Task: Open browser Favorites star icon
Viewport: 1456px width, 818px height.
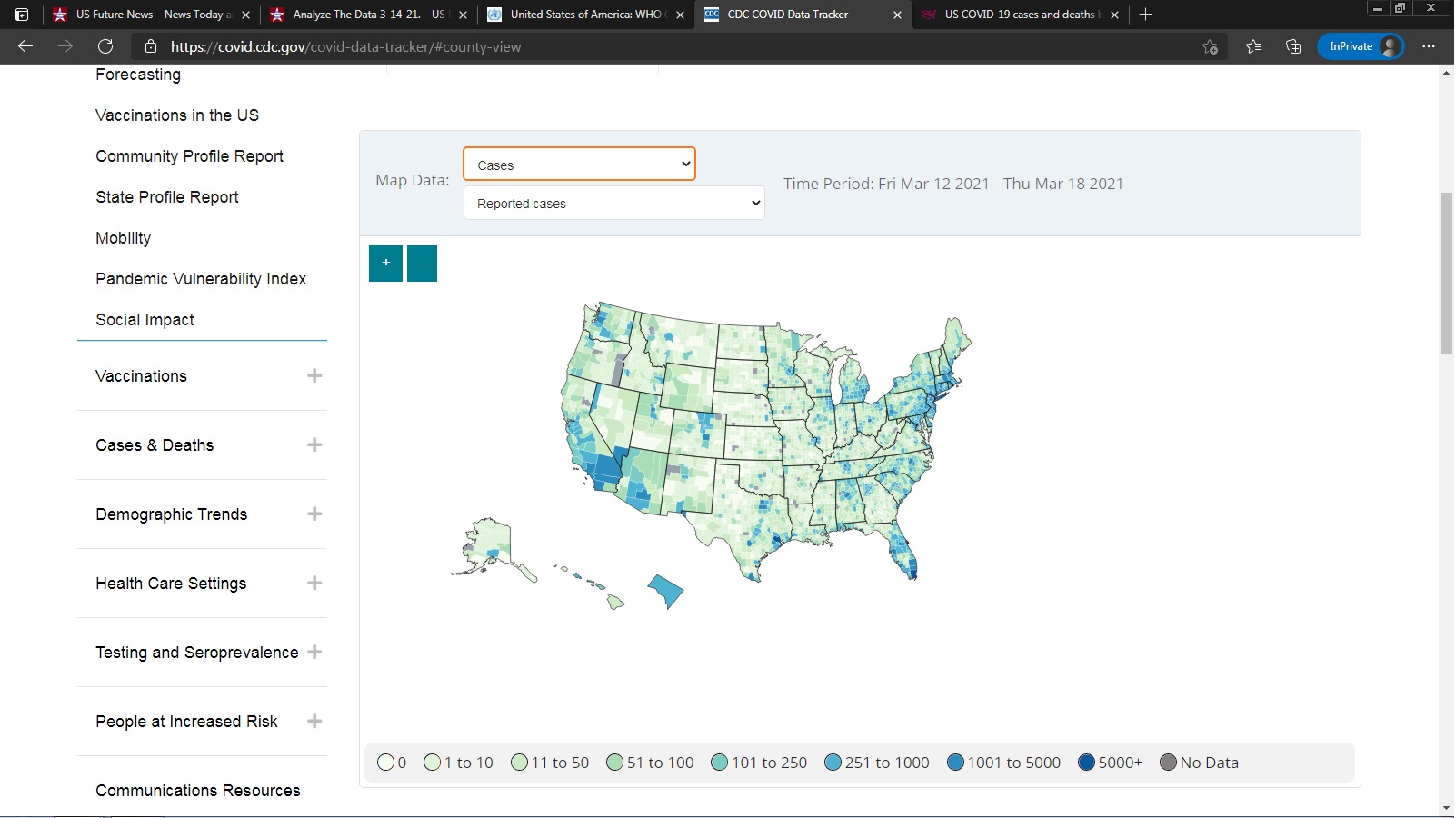Action: (1253, 46)
